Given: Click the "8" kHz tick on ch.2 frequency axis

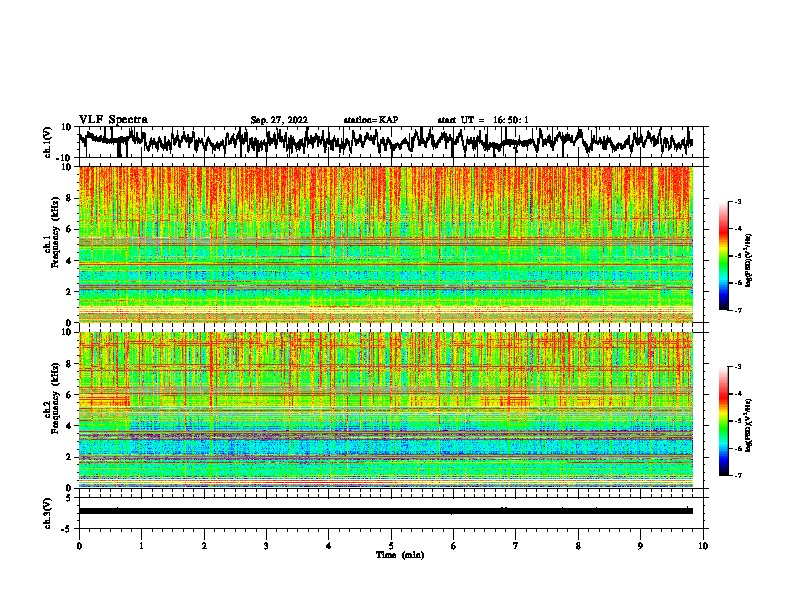Looking at the screenshot, I should 69,364.
